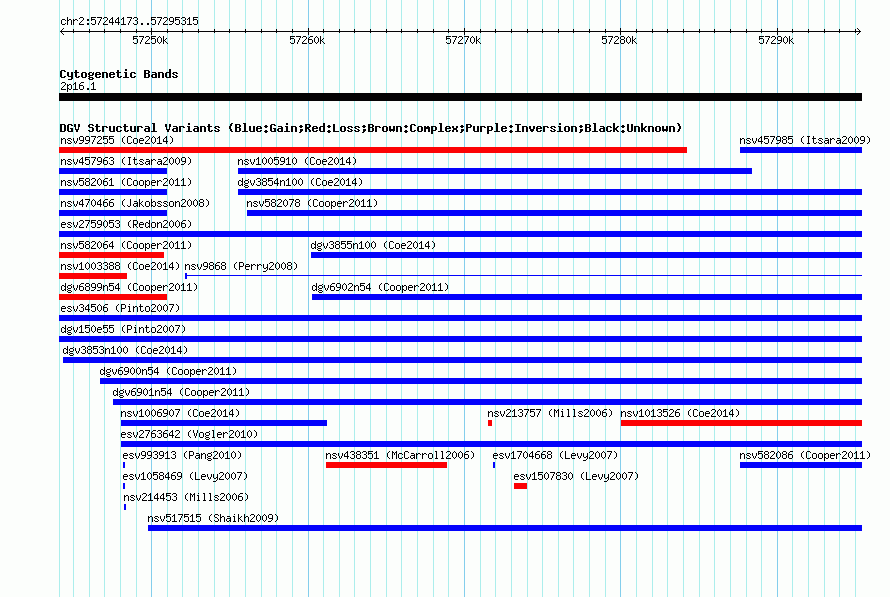Viewport: 890px width, 597px height.
Task: Click dgv6901n54 (Cooper2011) label
Action: [181, 392]
